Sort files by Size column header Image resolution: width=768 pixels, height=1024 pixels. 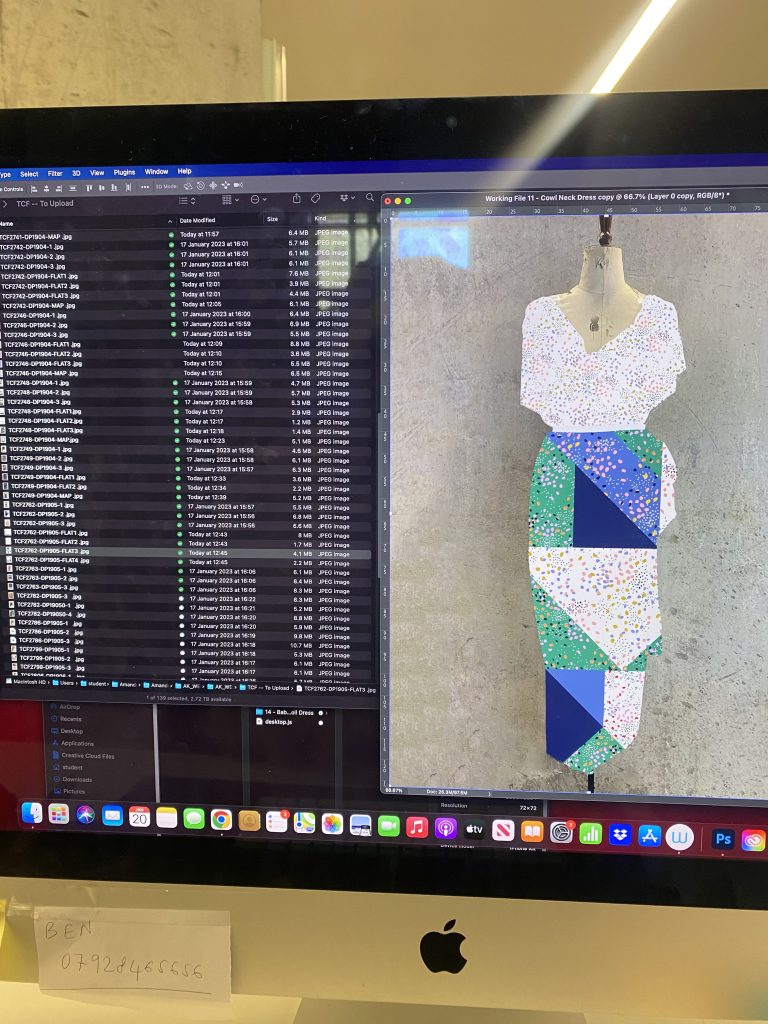tap(272, 219)
